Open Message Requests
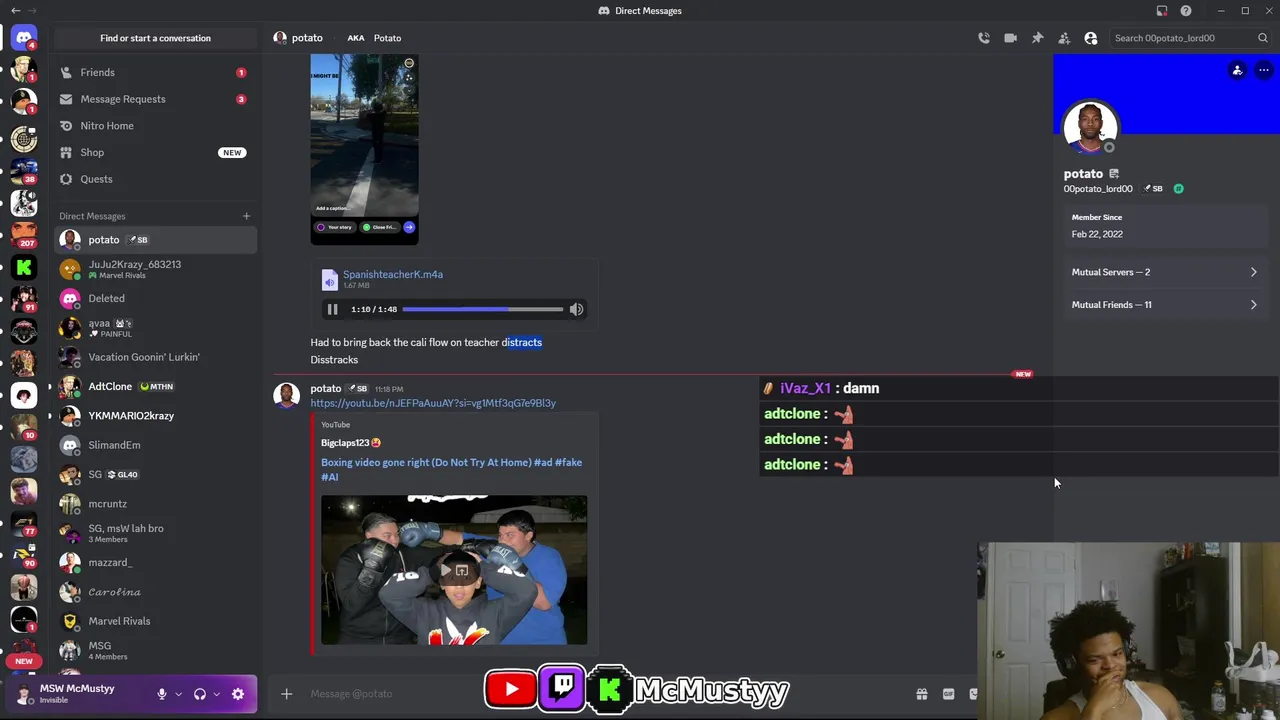This screenshot has height=720, width=1280. [155, 99]
